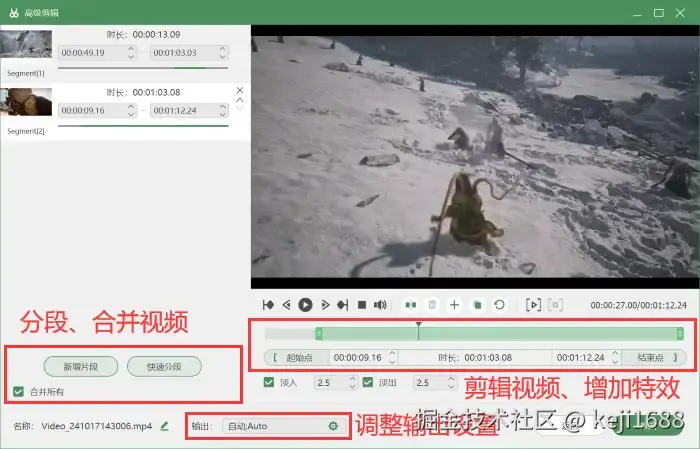Viewport: 700px width, 449px height.
Task: Increase the fade-in duration value
Action: click(352, 378)
